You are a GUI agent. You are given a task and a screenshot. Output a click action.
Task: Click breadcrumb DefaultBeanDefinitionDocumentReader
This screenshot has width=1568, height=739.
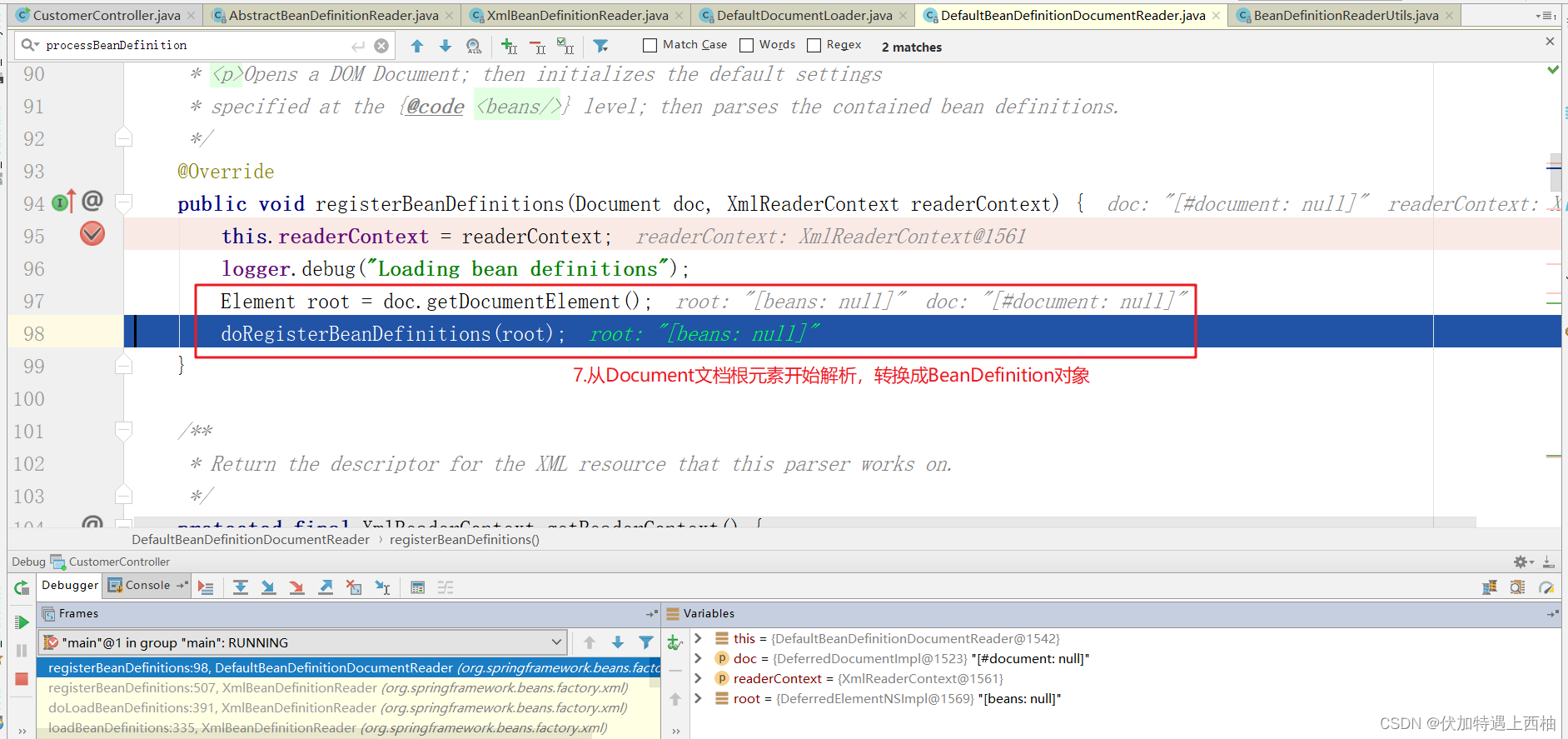(x=251, y=540)
